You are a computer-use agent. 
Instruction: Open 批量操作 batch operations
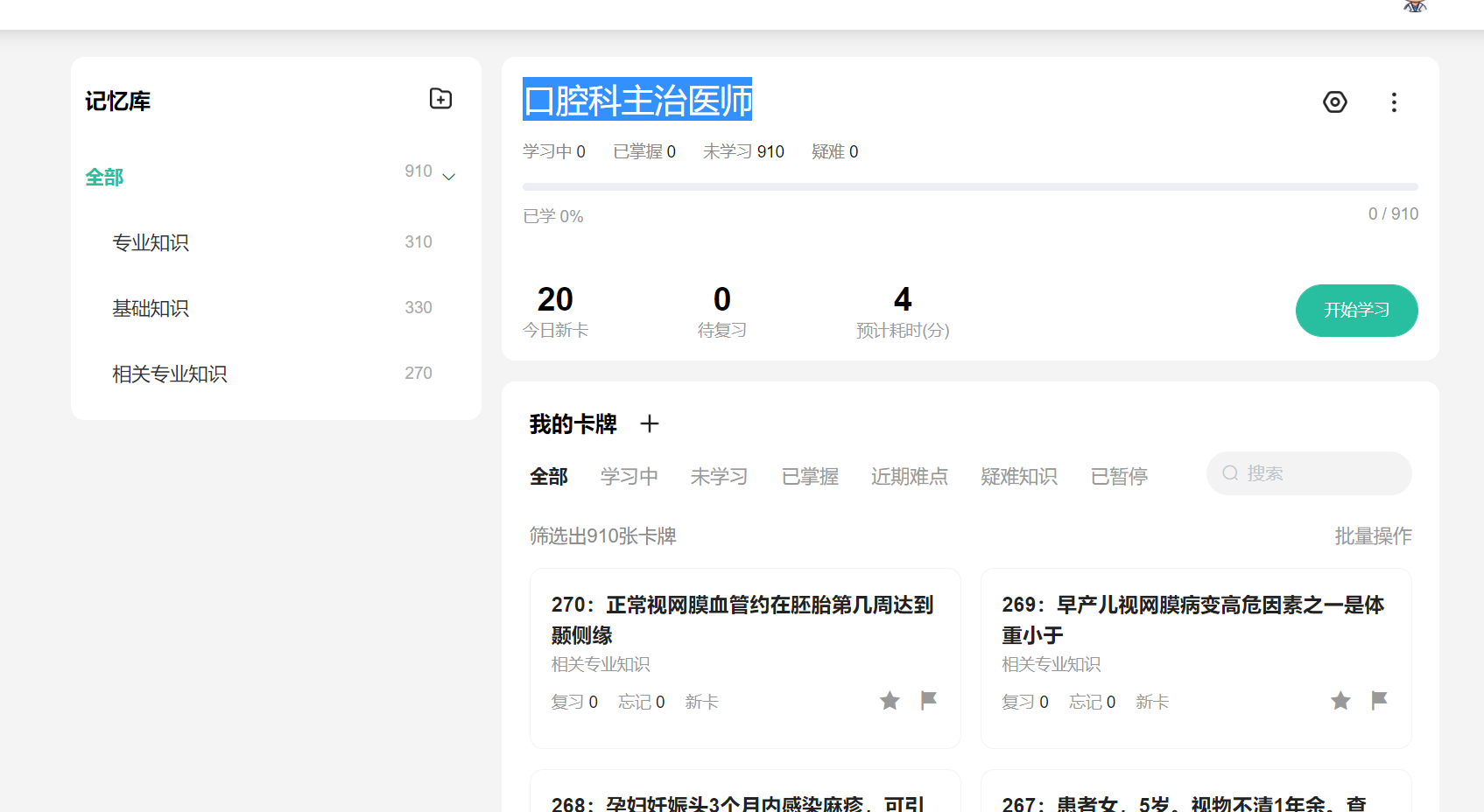pos(1373,536)
